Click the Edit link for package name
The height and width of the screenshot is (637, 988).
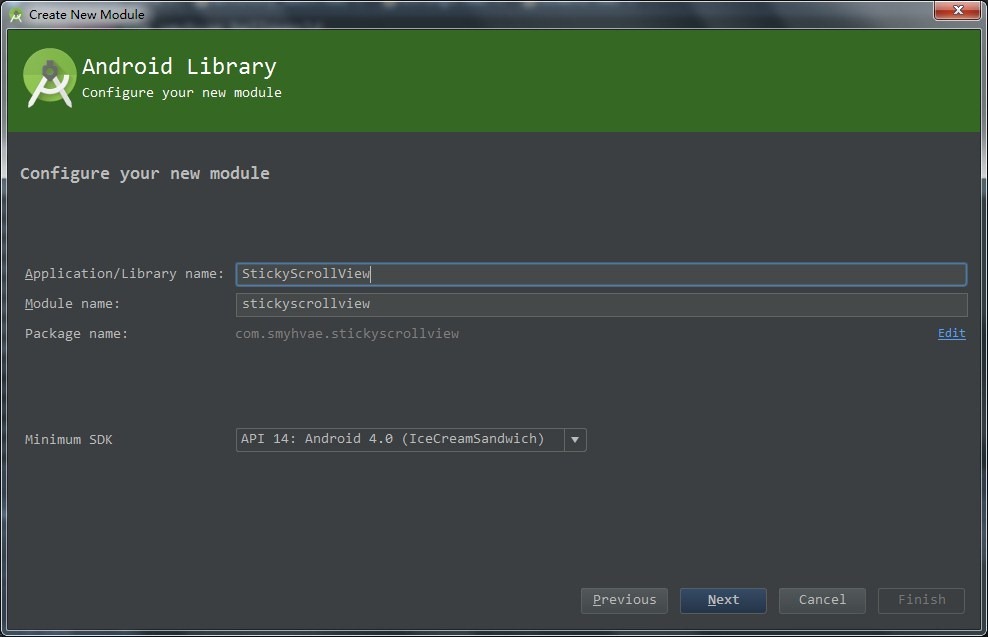pyautogui.click(x=951, y=333)
